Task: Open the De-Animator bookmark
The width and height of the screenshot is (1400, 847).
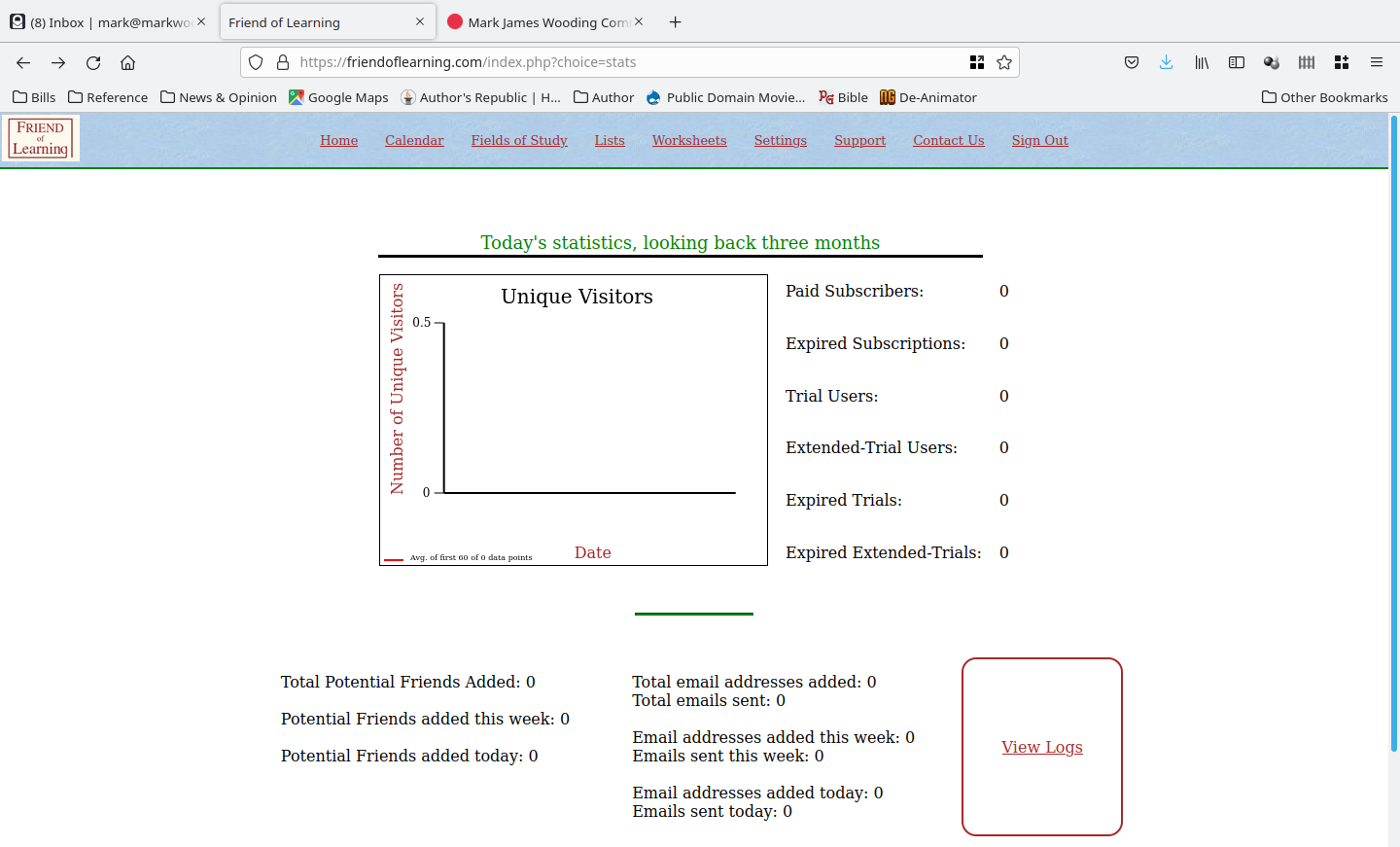Action: [x=927, y=97]
